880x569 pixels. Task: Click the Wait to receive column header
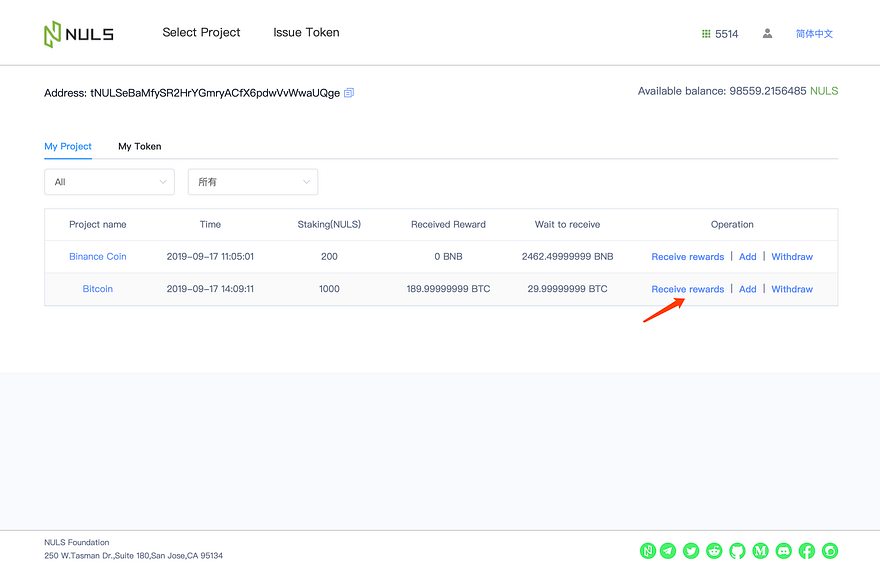coord(567,224)
